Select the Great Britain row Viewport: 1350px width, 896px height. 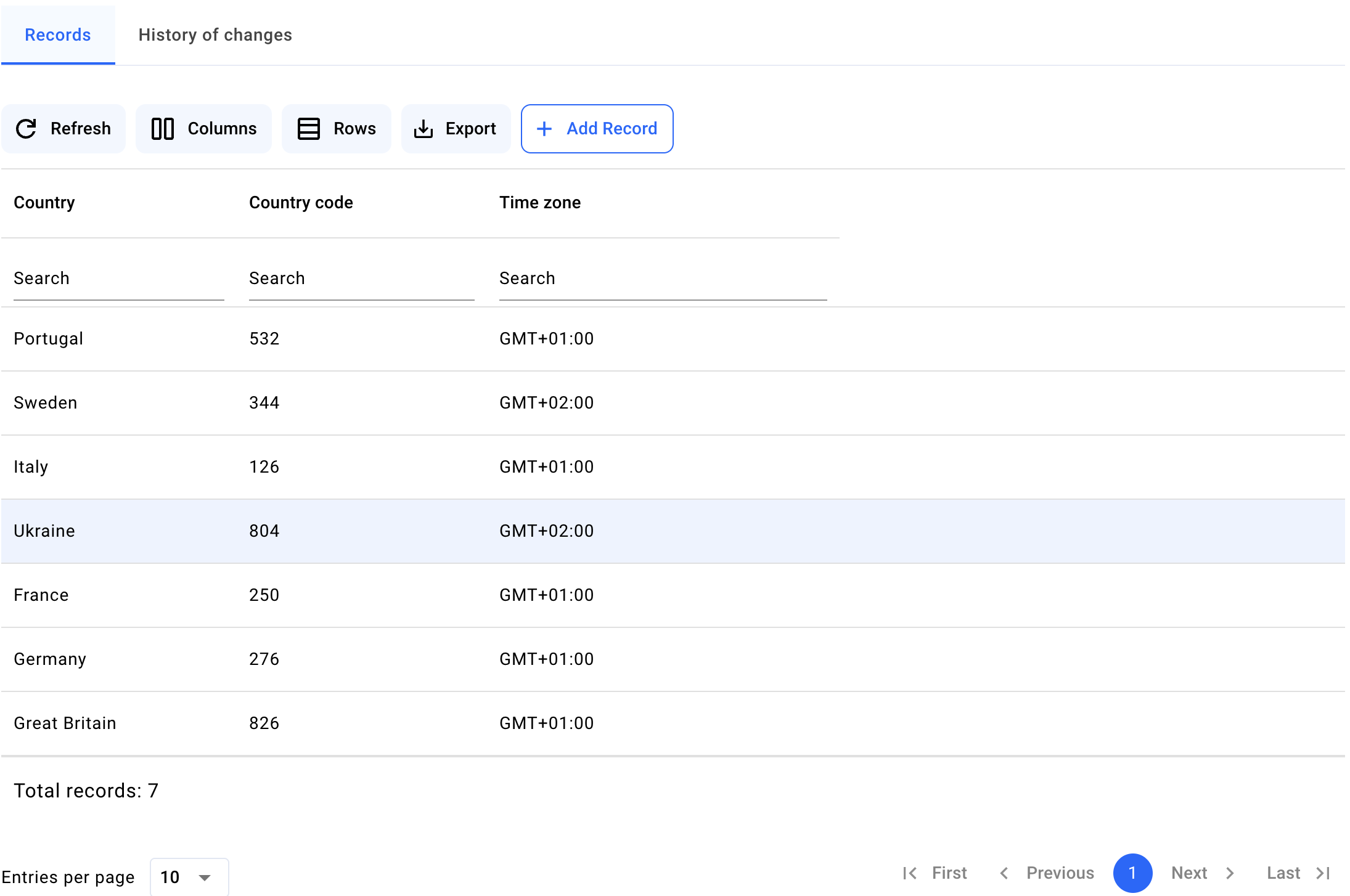[673, 723]
